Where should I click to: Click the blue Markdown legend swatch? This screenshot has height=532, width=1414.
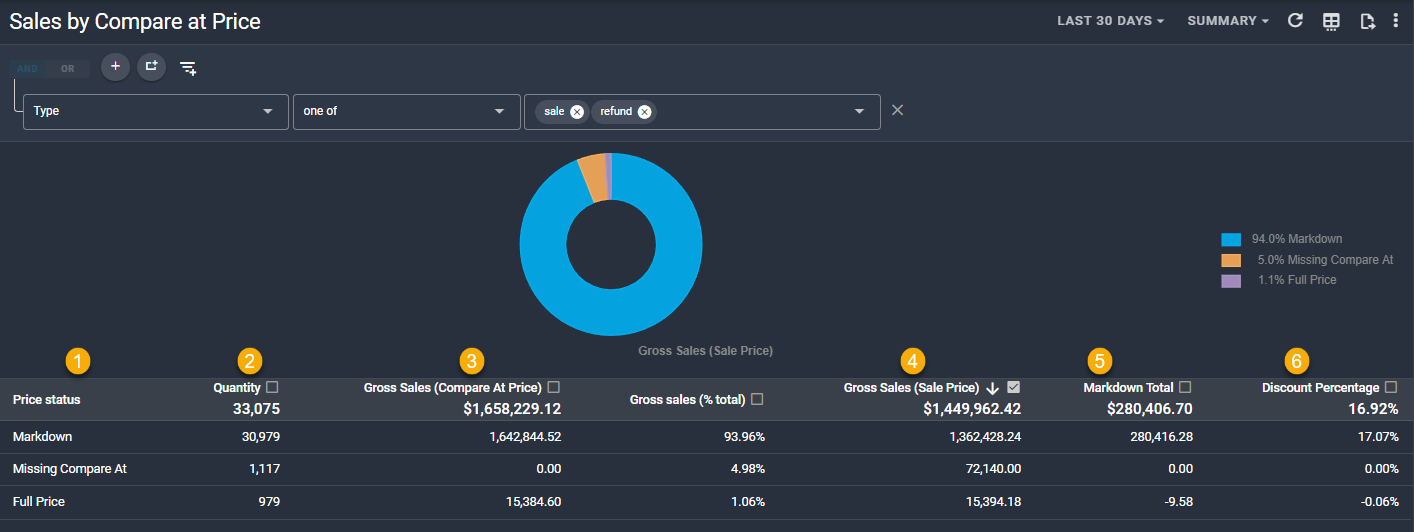click(1231, 240)
